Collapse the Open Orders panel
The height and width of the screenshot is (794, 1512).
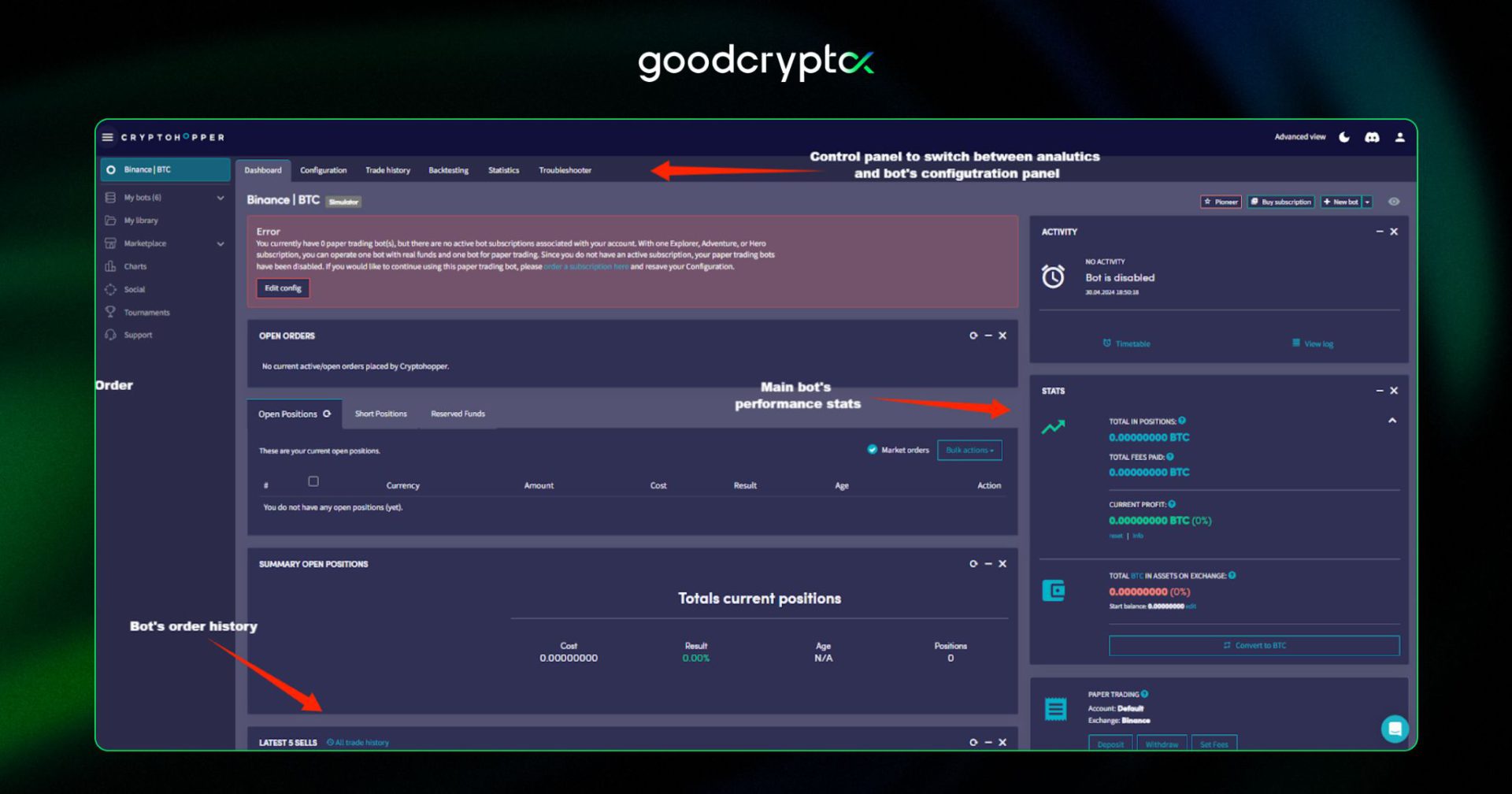tap(988, 336)
